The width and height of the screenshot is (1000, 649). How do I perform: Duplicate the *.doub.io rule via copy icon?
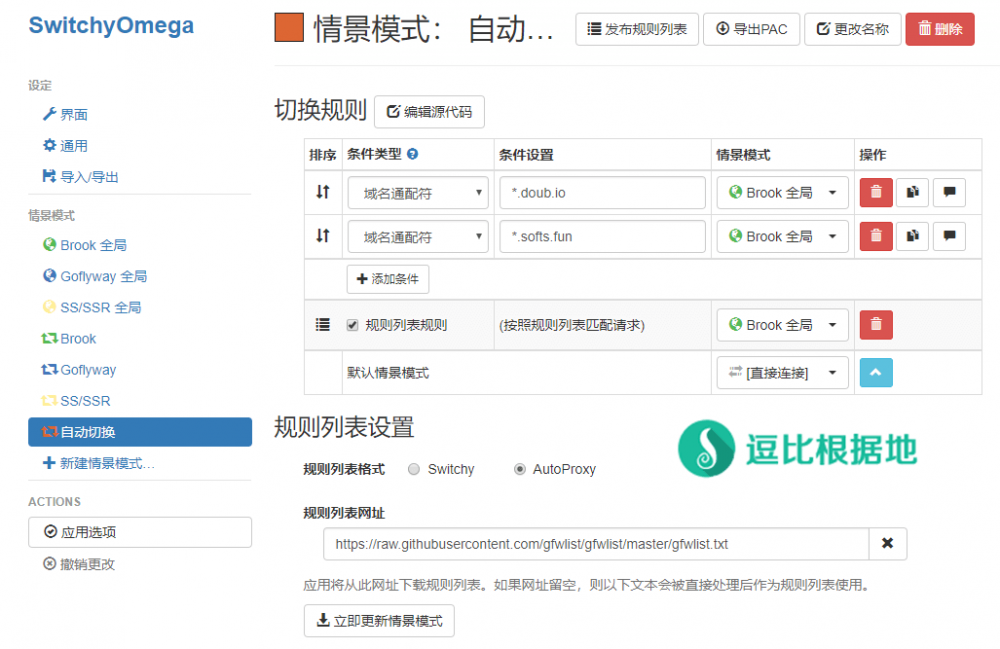click(912, 193)
